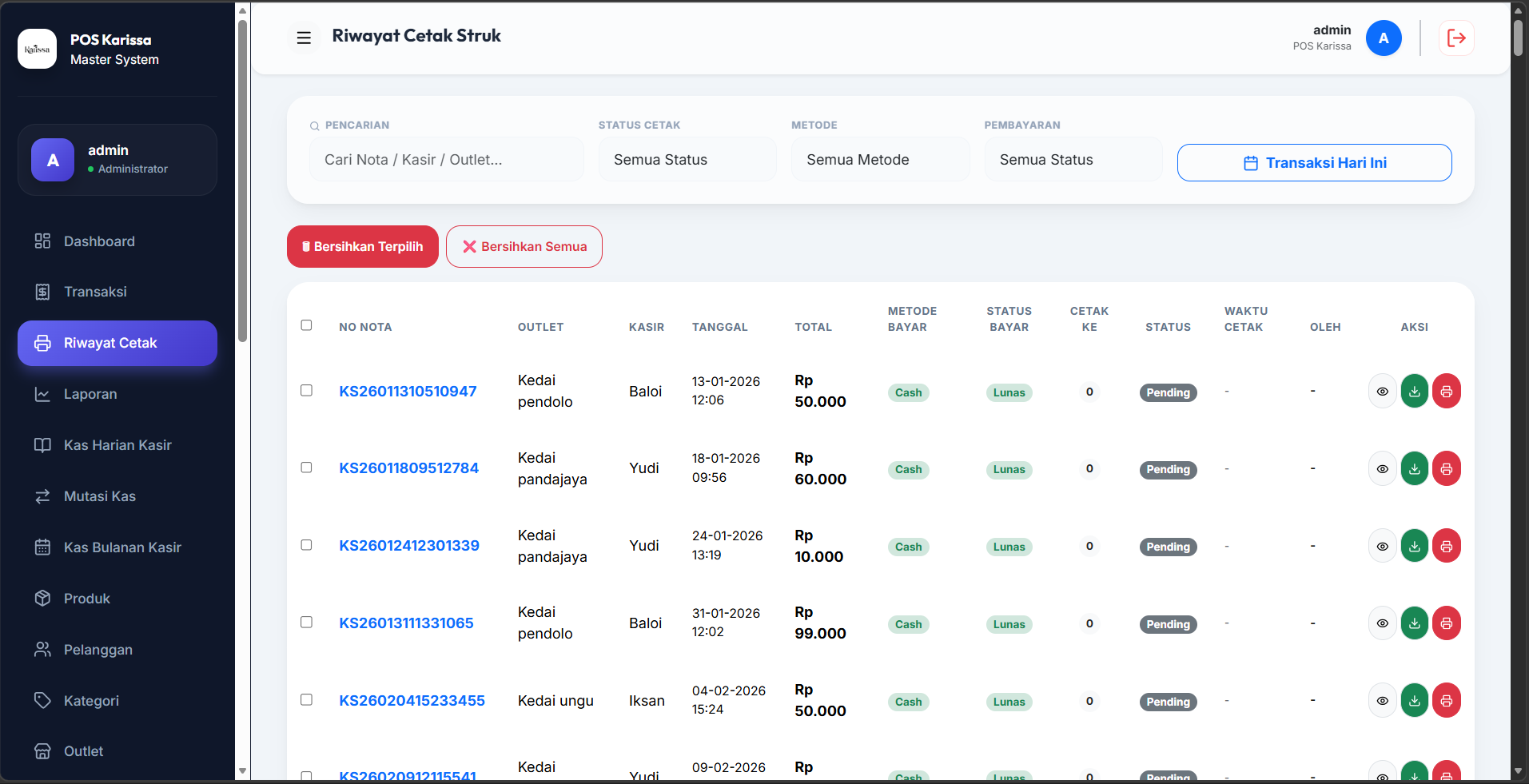
Task: Open Kas Bulanan Kasir menu
Action: pos(117,547)
